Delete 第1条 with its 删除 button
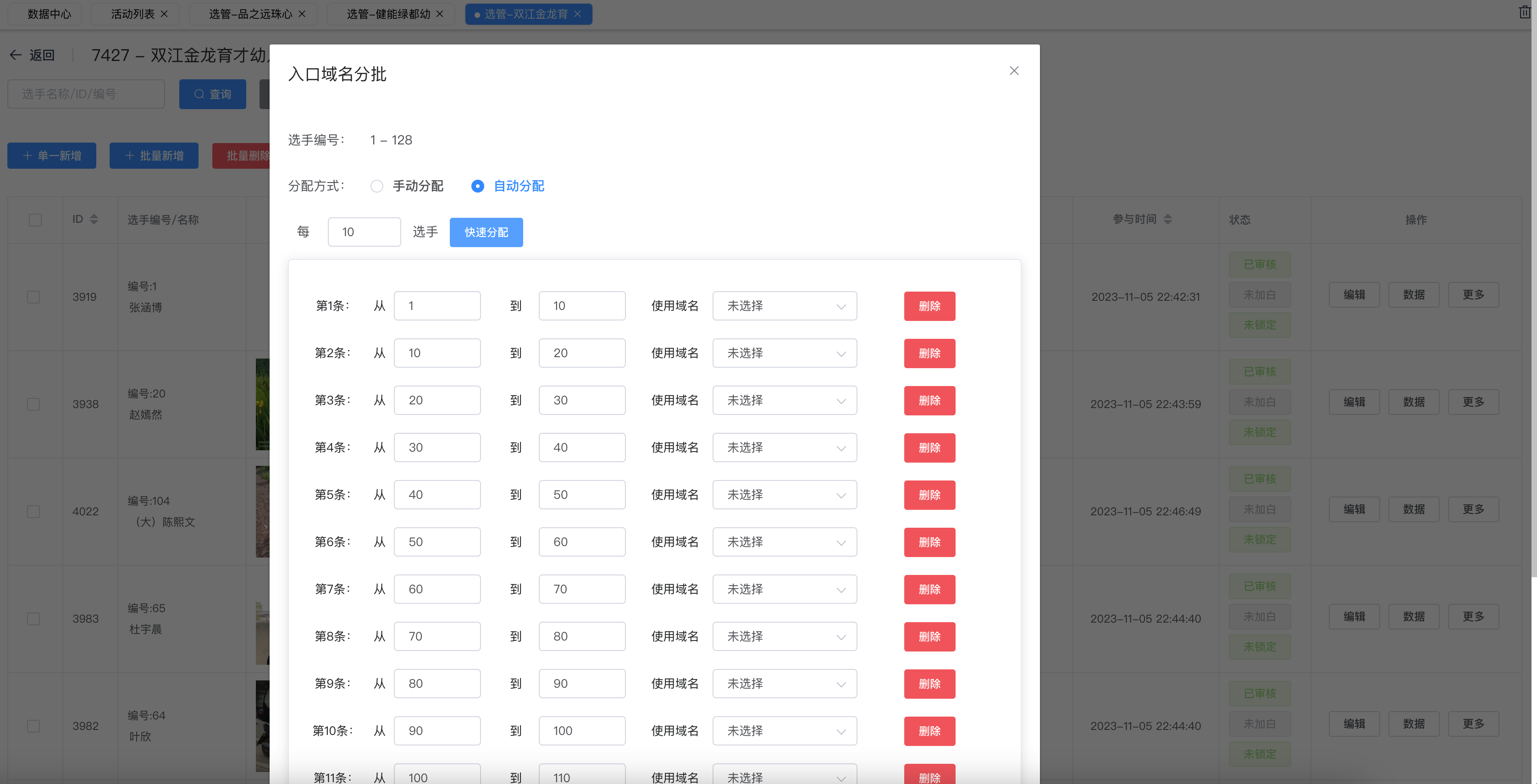This screenshot has width=1537, height=784. [x=929, y=306]
